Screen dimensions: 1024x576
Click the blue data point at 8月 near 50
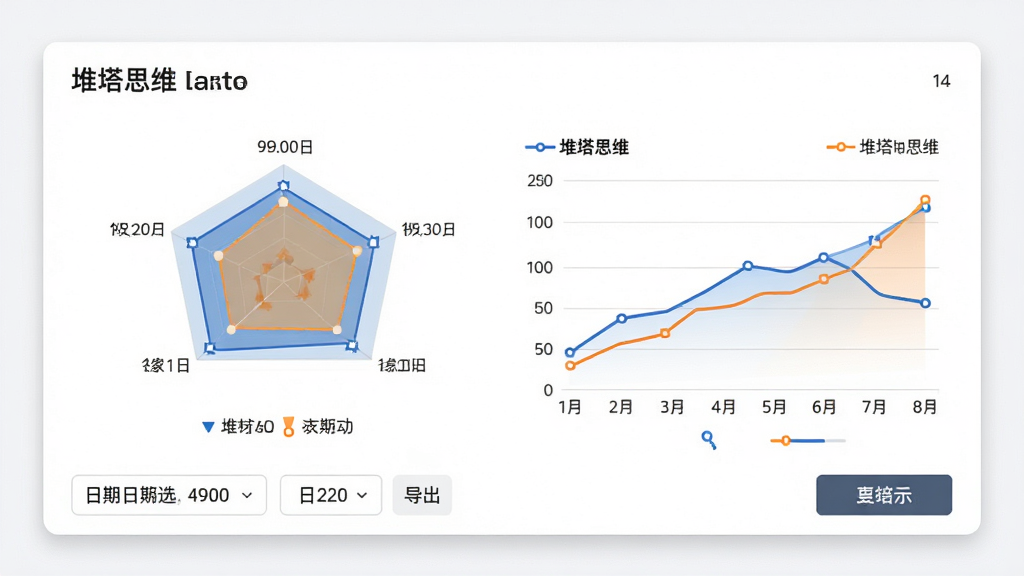click(x=925, y=303)
